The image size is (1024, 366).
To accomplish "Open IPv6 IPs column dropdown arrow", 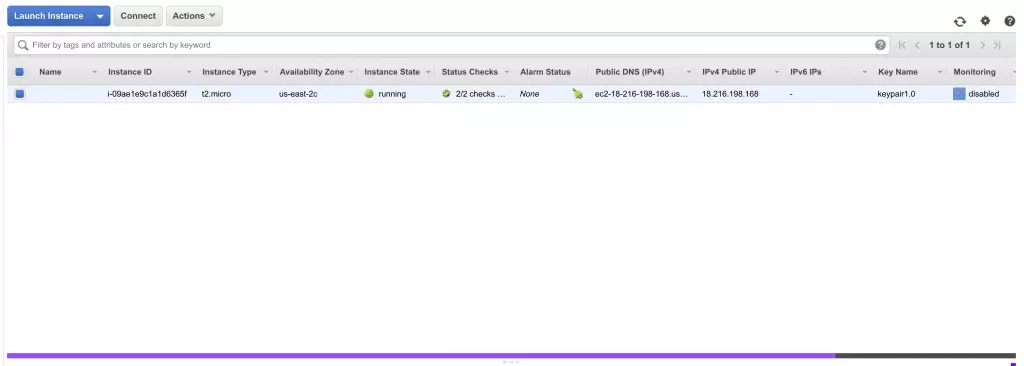I will click(x=865, y=72).
